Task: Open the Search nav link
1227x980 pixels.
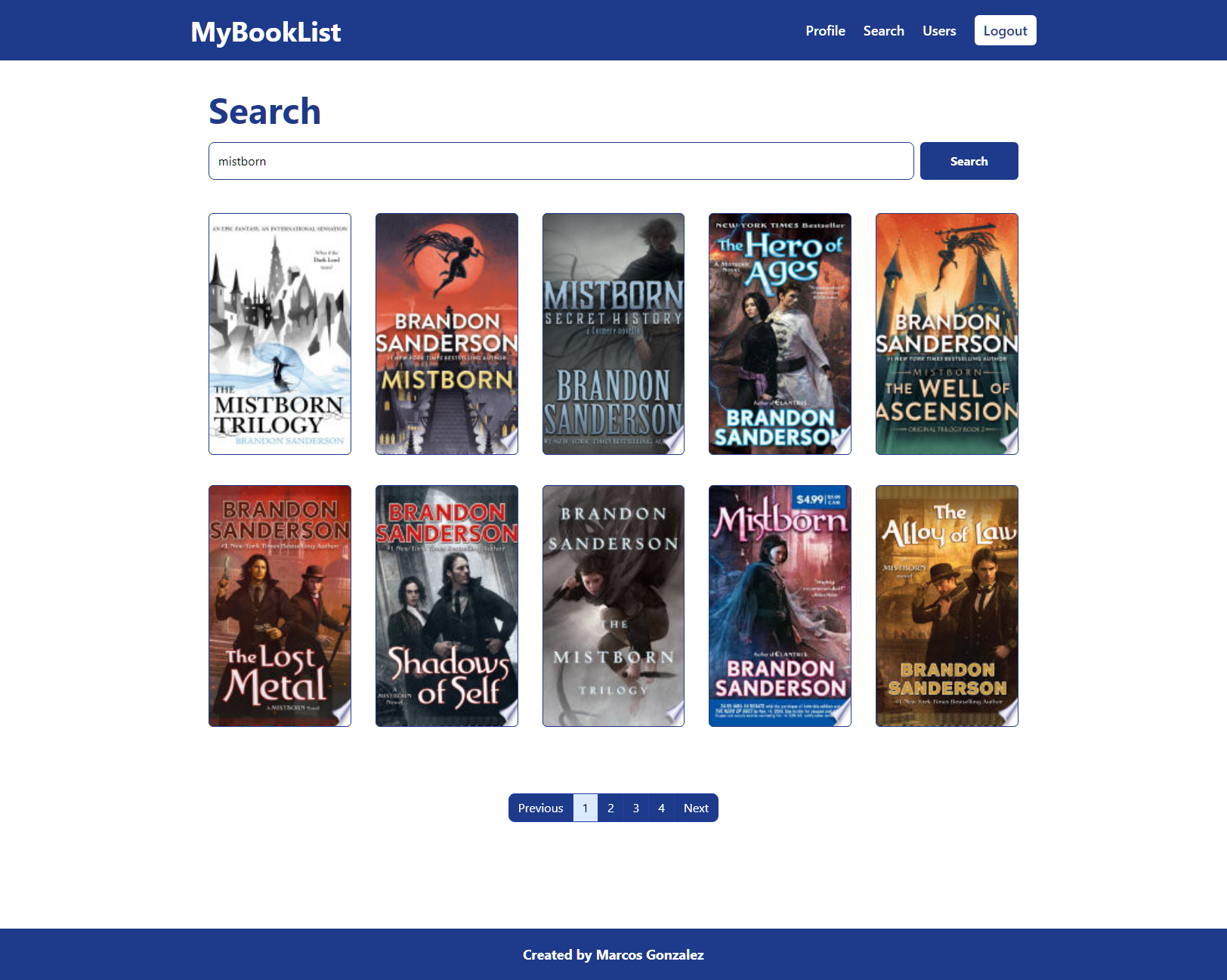Action: tap(883, 31)
